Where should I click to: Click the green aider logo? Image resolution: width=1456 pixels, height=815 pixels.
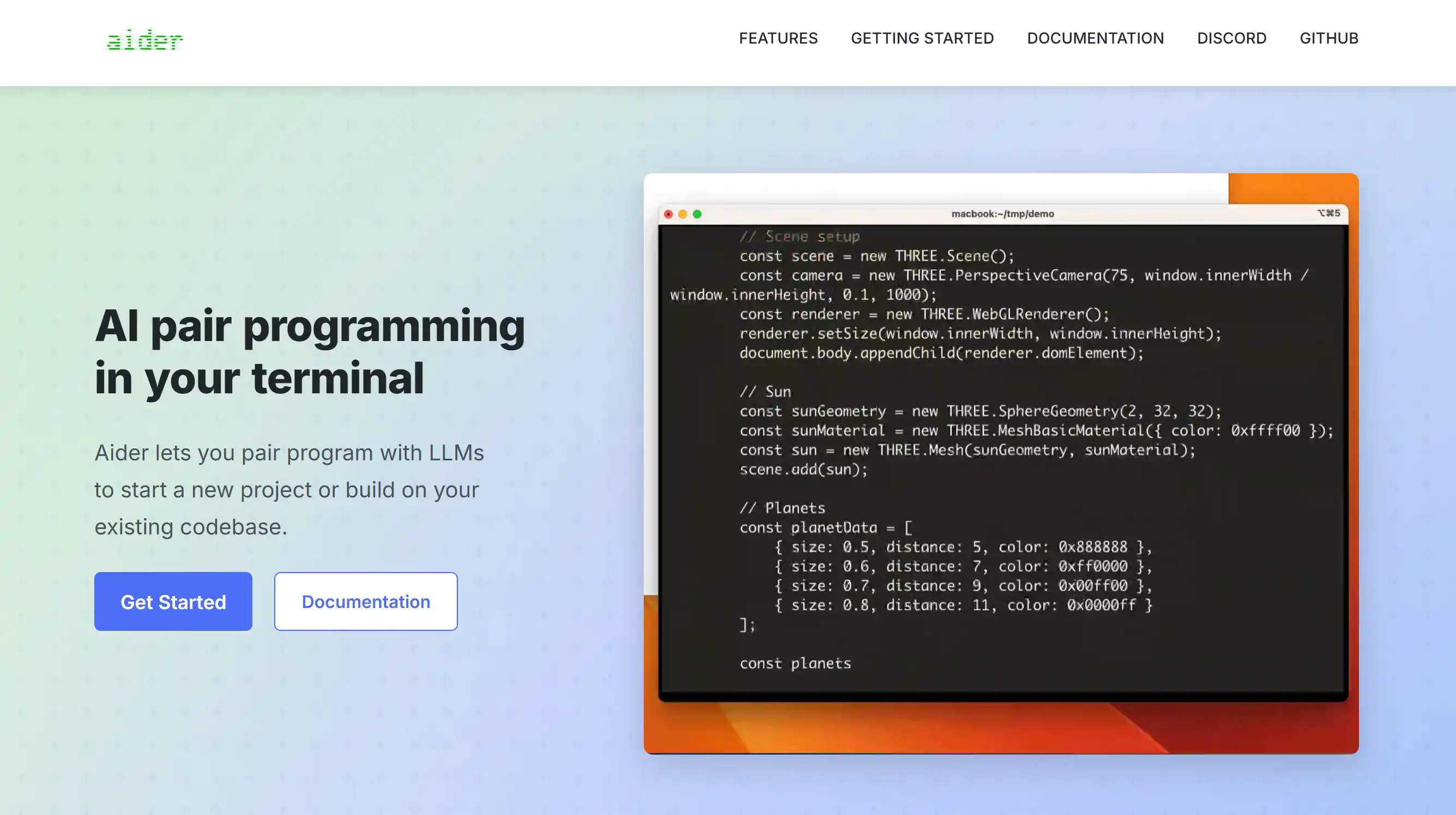coord(144,40)
